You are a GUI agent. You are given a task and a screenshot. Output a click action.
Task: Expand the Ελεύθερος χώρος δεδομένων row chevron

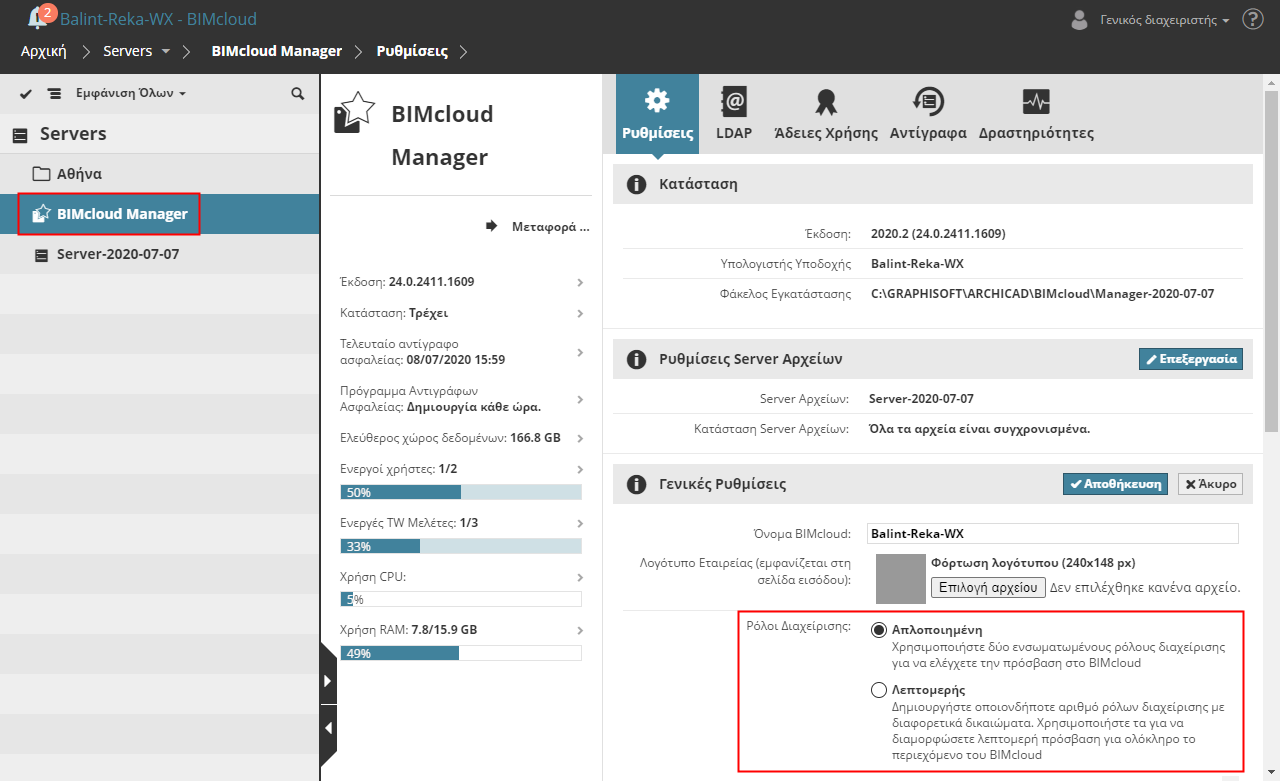click(580, 438)
